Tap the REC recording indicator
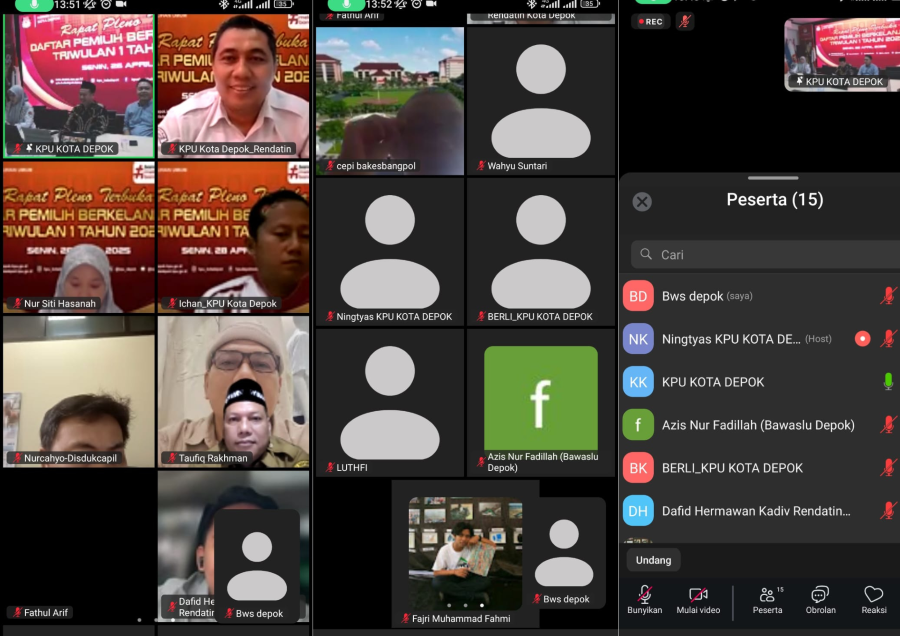 (x=651, y=21)
